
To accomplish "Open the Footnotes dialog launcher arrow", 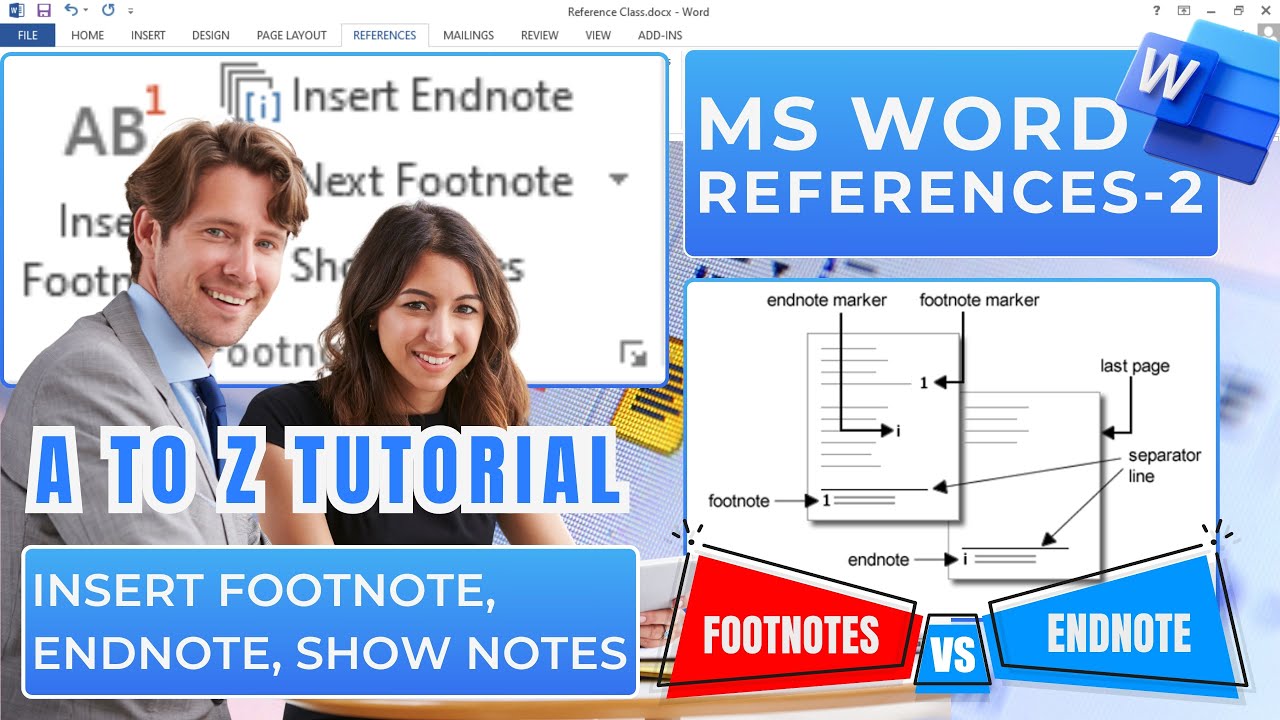I will click(x=633, y=352).
